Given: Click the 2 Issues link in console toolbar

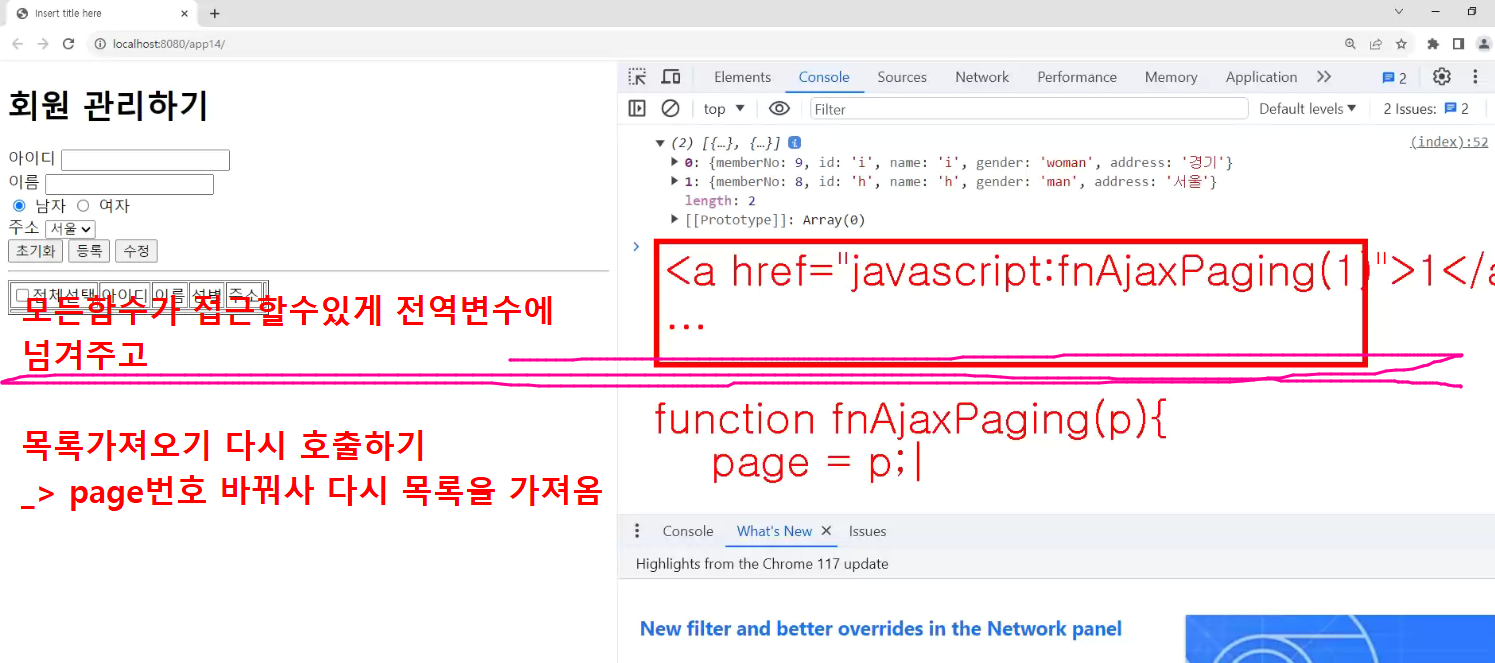Looking at the screenshot, I should (x=1426, y=108).
